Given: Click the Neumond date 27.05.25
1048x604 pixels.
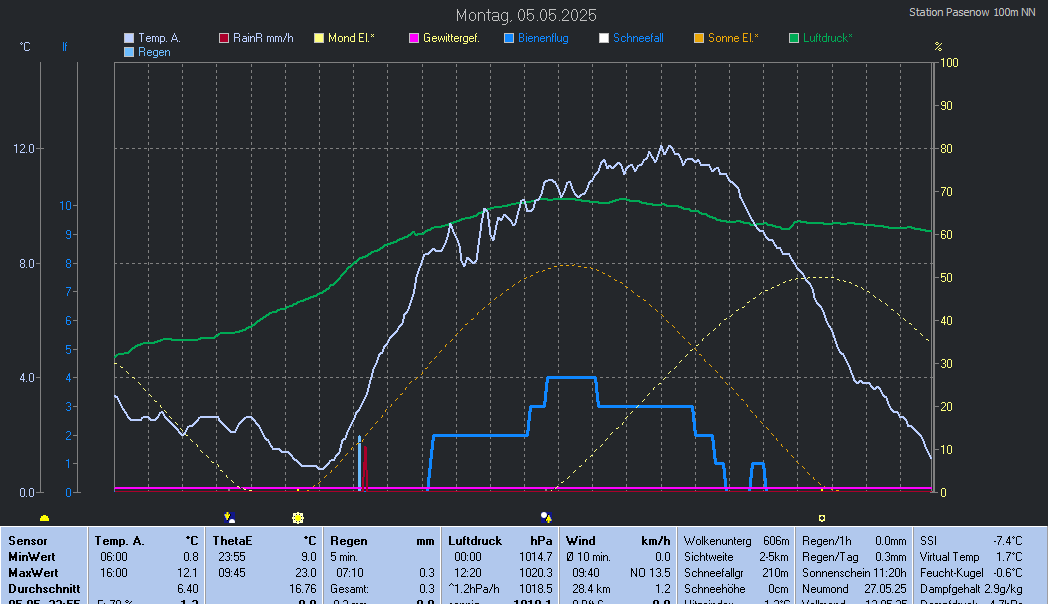Looking at the screenshot, I should (885, 589).
